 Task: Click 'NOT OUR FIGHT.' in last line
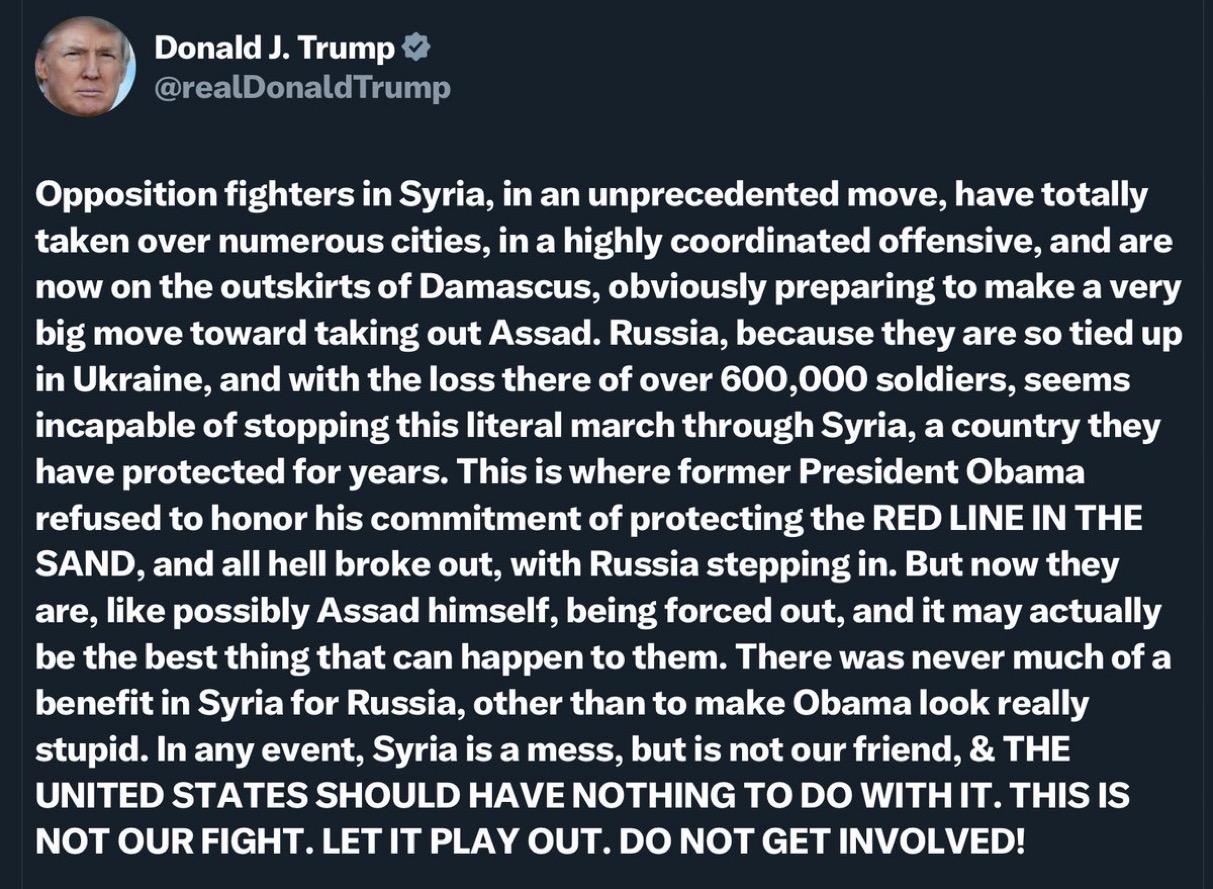point(172,842)
